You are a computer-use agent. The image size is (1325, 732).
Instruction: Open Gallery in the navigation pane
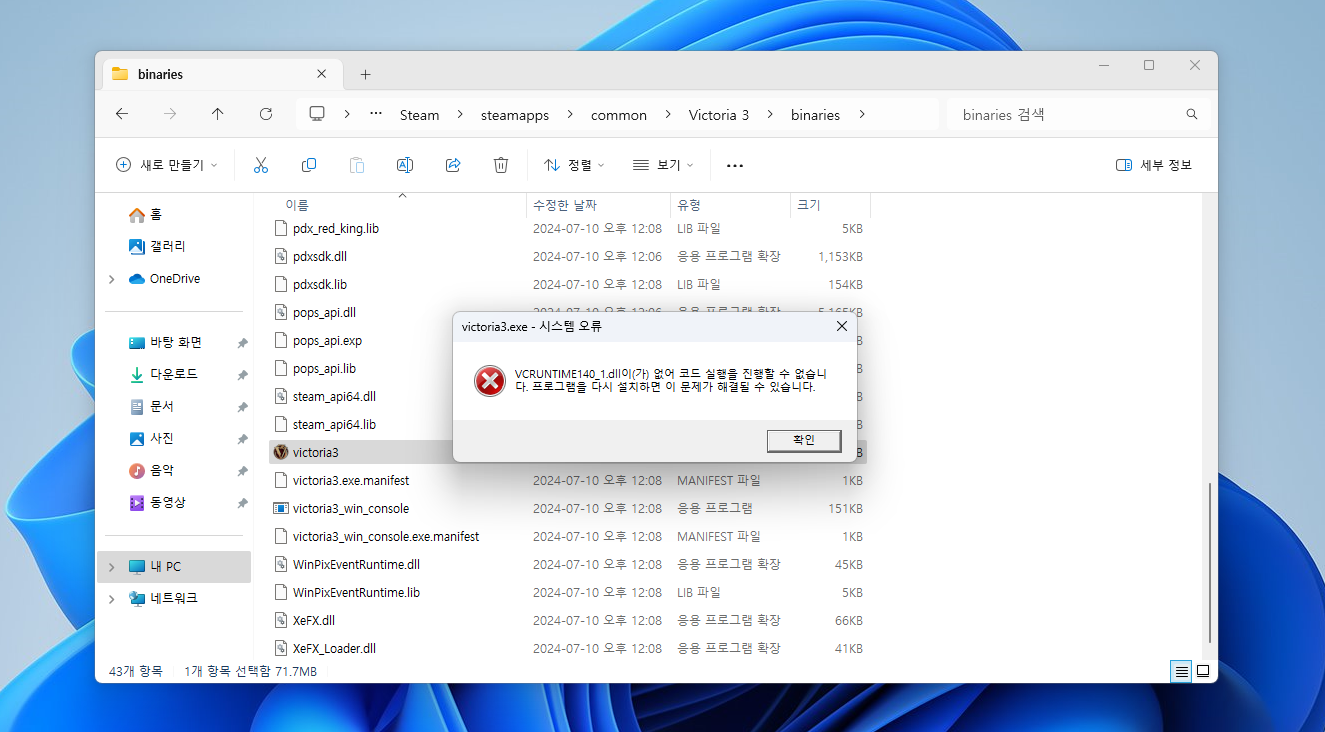coord(157,247)
